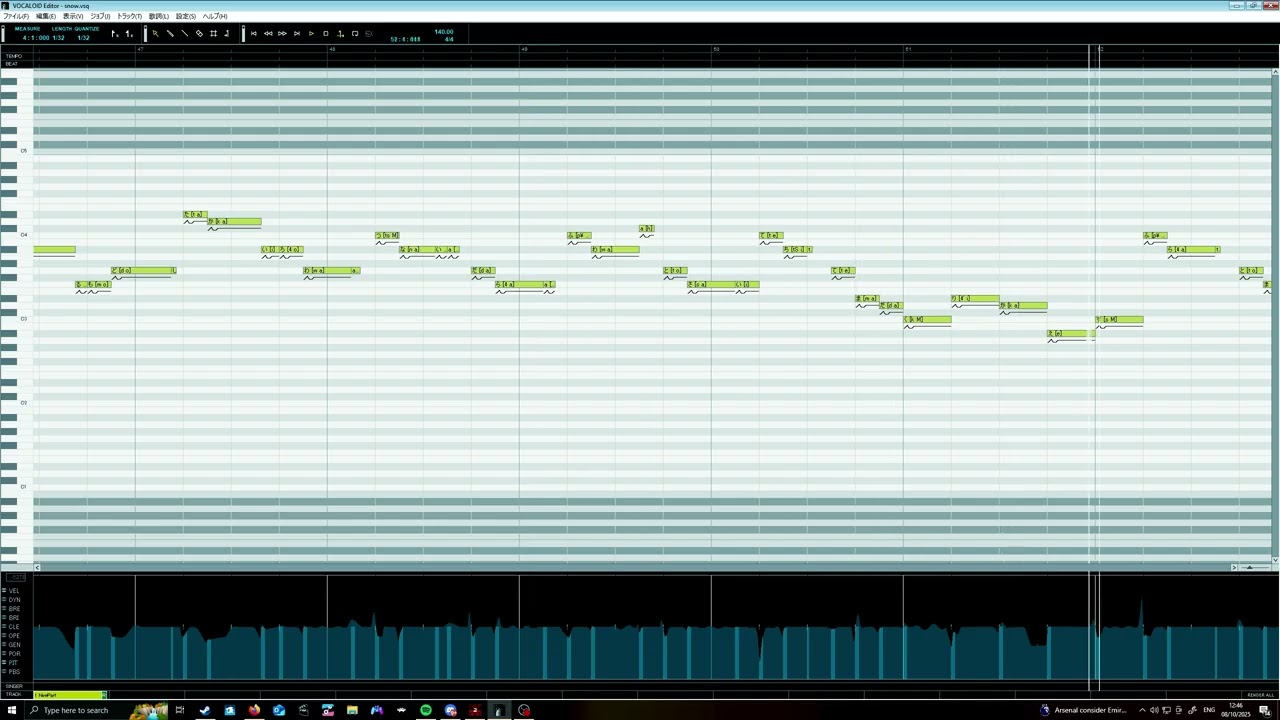Open Firefox from the taskbar
This screenshot has height=720, width=1280.
[x=254, y=710]
